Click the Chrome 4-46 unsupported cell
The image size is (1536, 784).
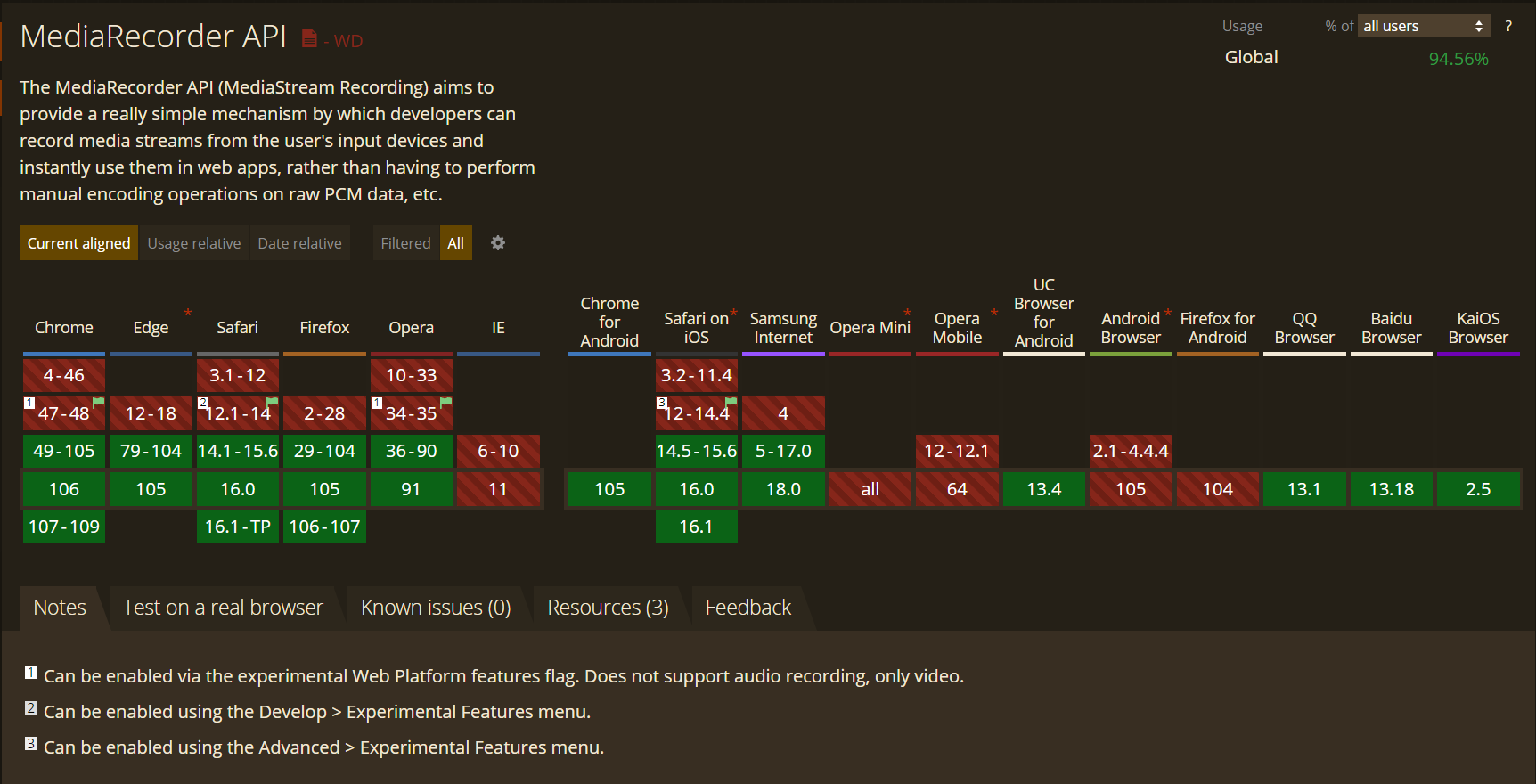pos(64,375)
